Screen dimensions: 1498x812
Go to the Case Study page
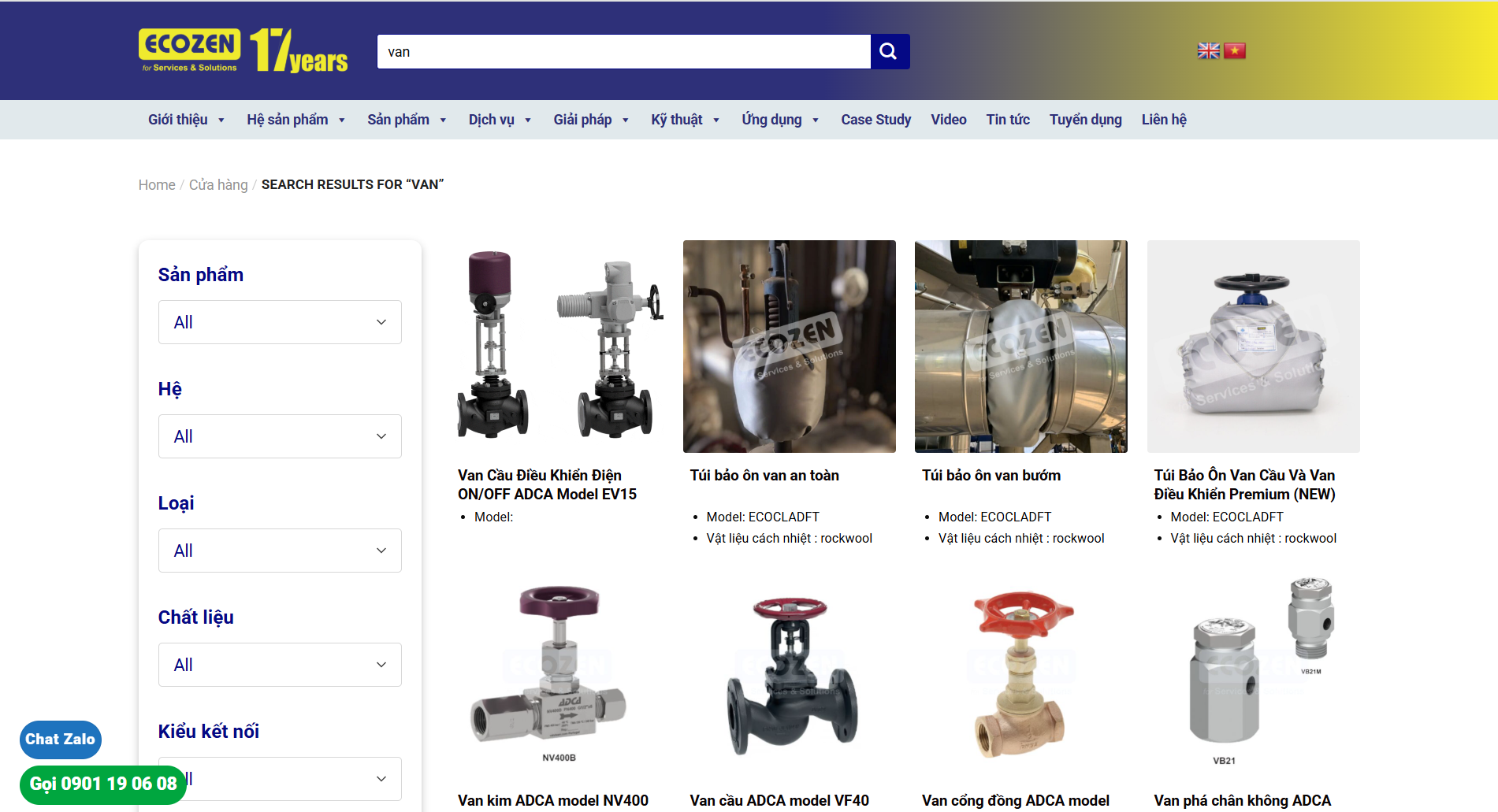click(x=875, y=120)
